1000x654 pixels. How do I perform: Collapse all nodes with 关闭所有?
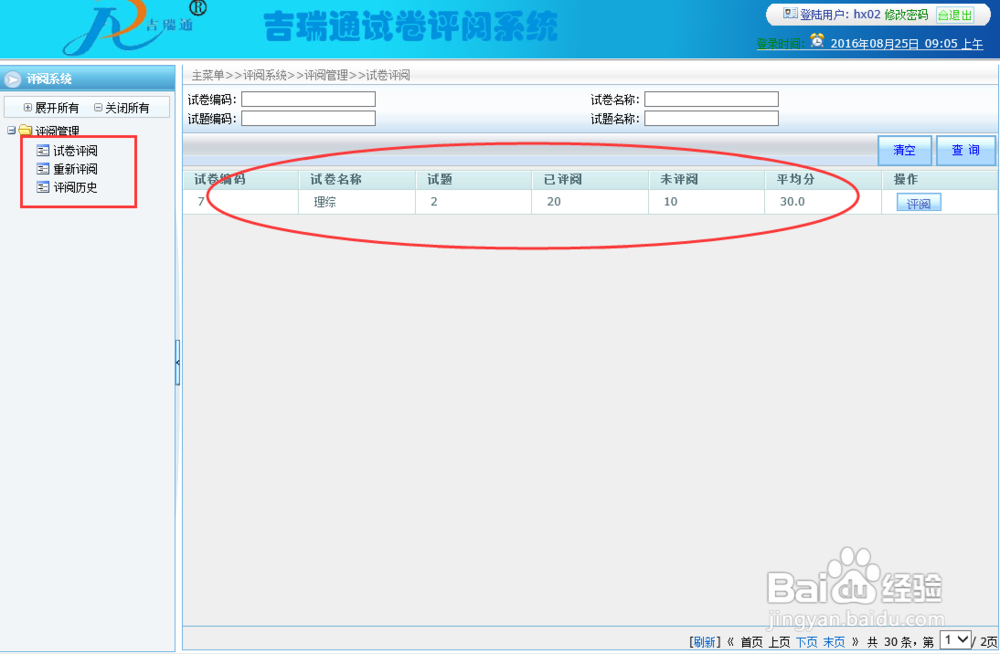click(121, 107)
